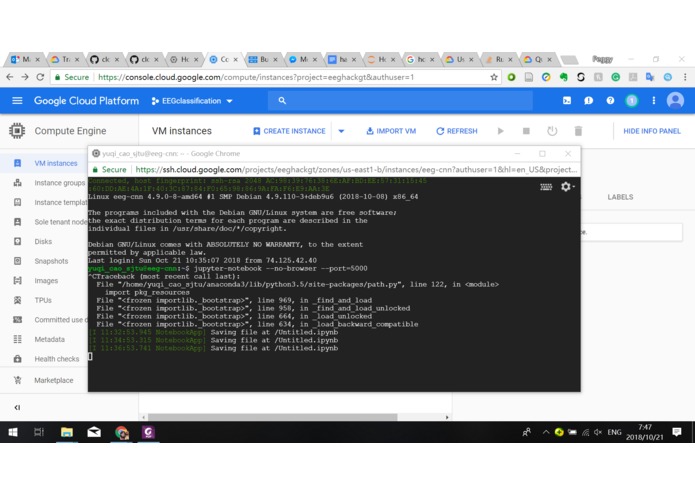Click the browser reload icon

click(40, 77)
